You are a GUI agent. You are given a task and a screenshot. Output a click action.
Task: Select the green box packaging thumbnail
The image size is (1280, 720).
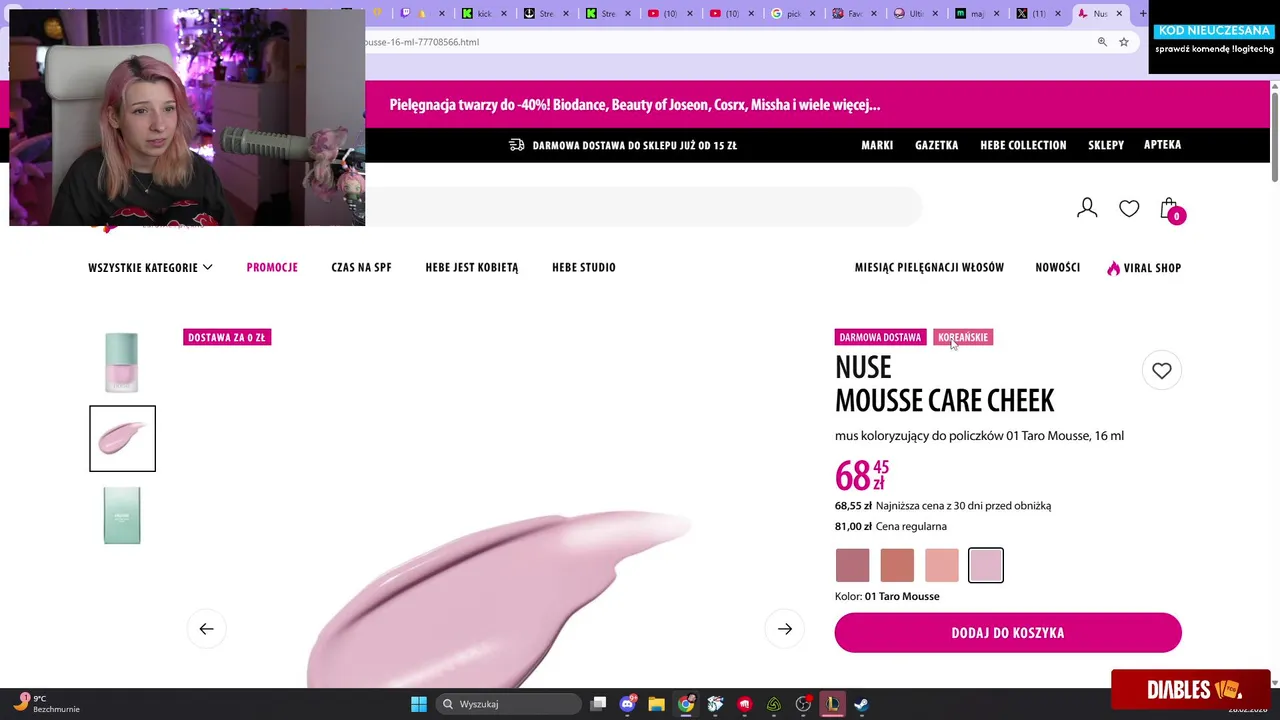tap(122, 515)
